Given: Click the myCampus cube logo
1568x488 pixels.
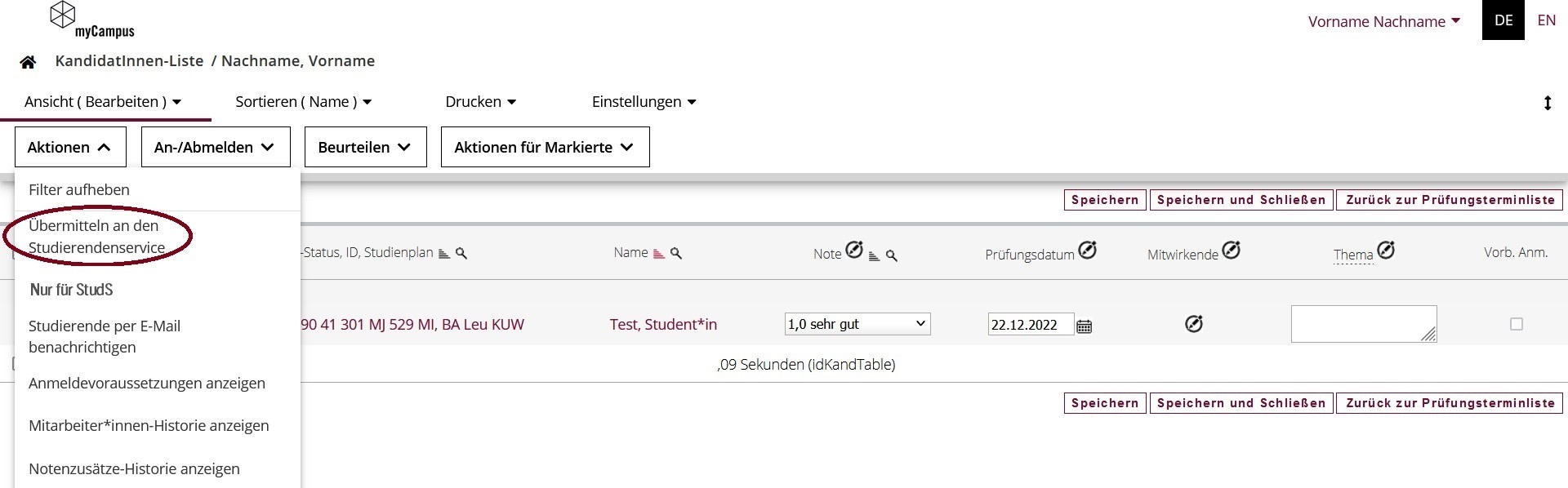Looking at the screenshot, I should tap(63, 15).
